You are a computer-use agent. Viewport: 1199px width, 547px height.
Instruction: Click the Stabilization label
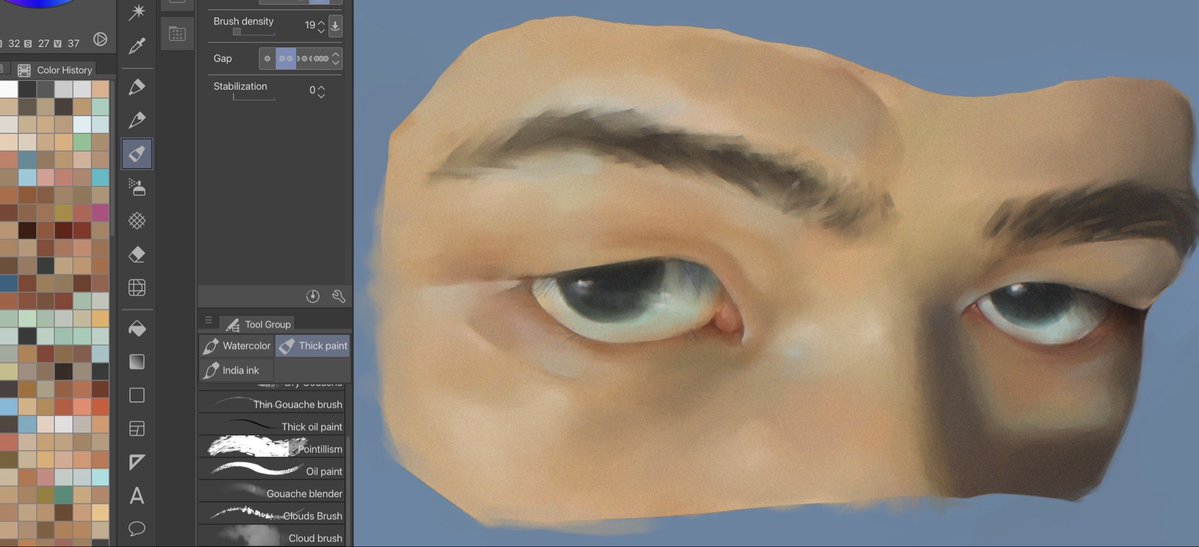click(x=240, y=86)
